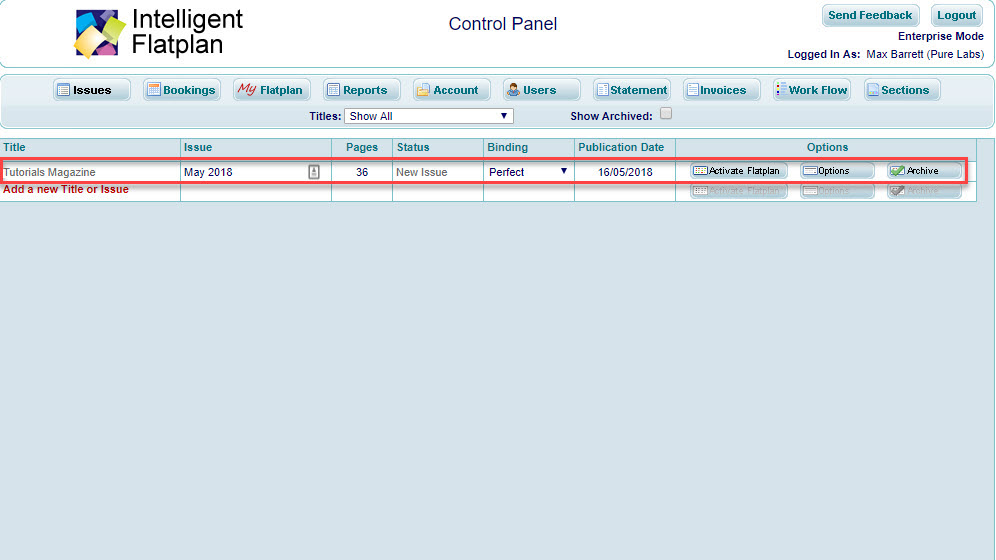
Task: Open My Flatplan
Action: point(271,90)
